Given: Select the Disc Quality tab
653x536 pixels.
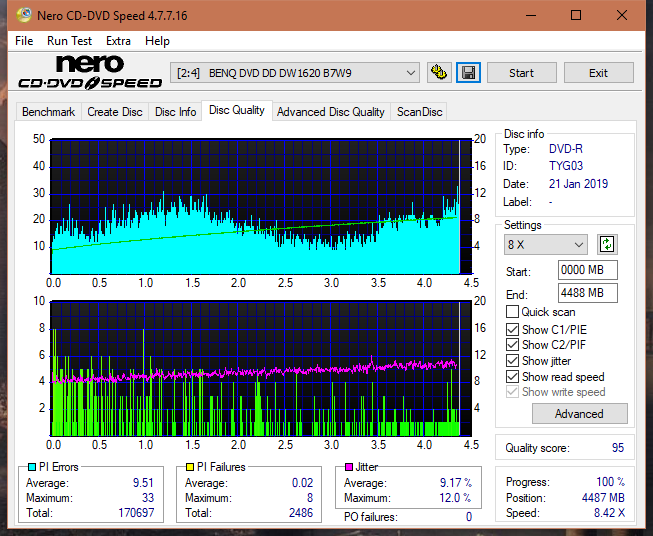Looking at the screenshot, I should (237, 110).
